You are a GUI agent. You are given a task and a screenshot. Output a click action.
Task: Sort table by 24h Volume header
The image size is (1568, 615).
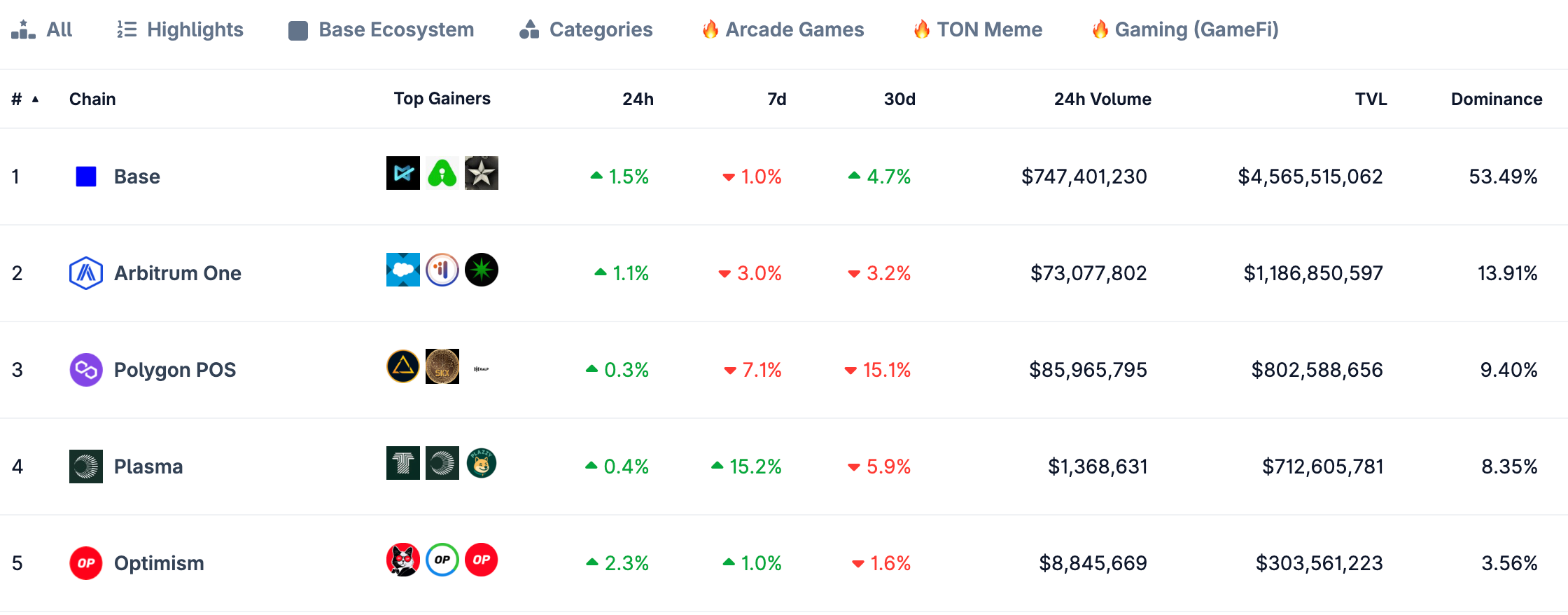pyautogui.click(x=1102, y=99)
